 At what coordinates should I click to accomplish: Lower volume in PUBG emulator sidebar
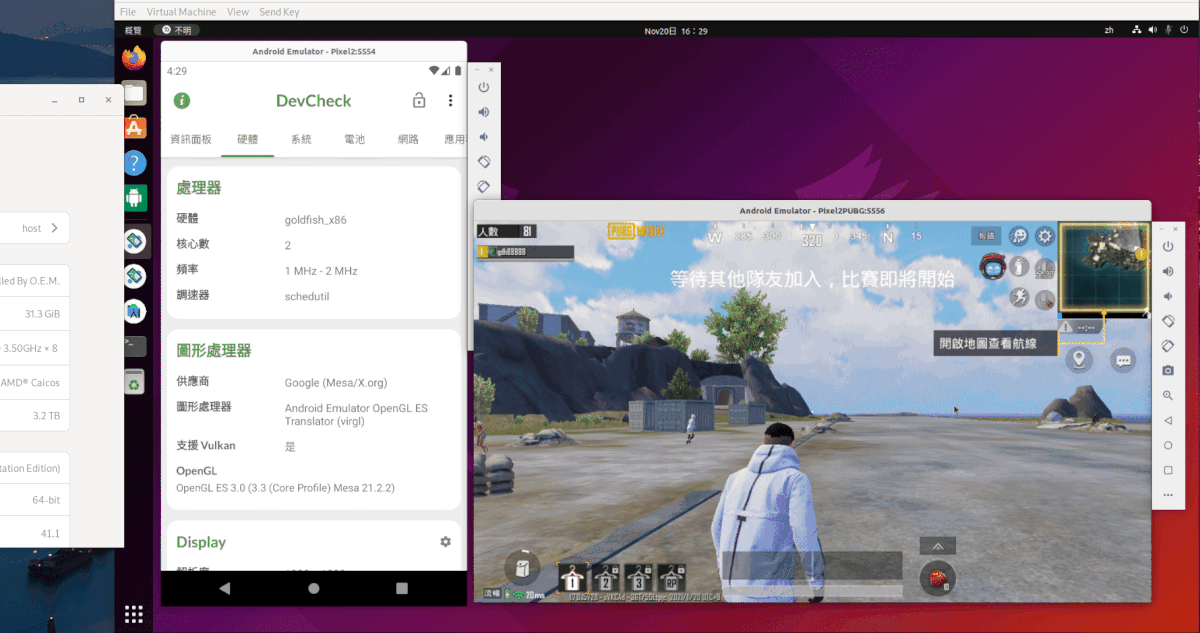tap(1168, 296)
